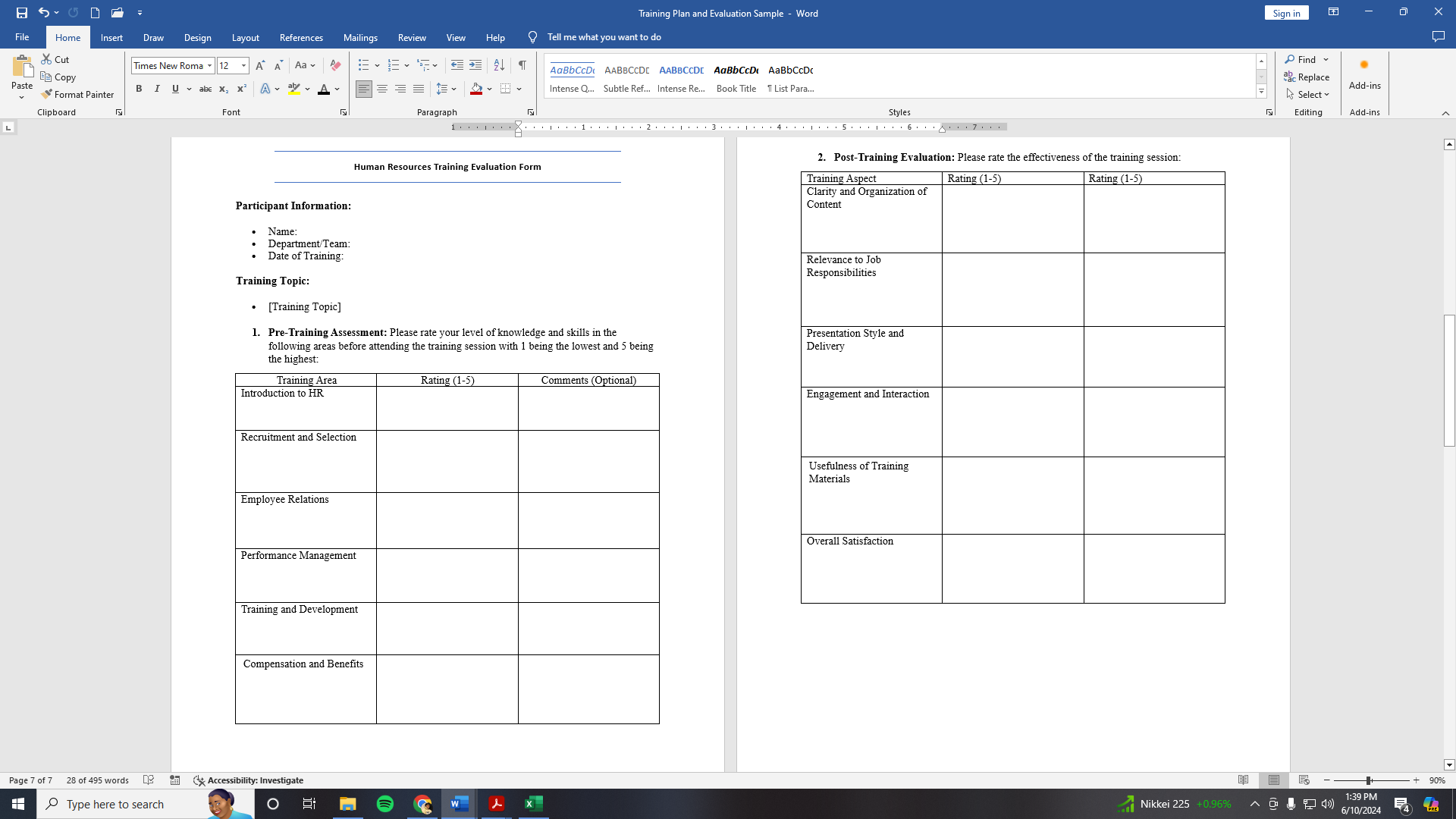Viewport: 1456px width, 819px height.
Task: Open the References ribbon tab
Action: pos(301,37)
